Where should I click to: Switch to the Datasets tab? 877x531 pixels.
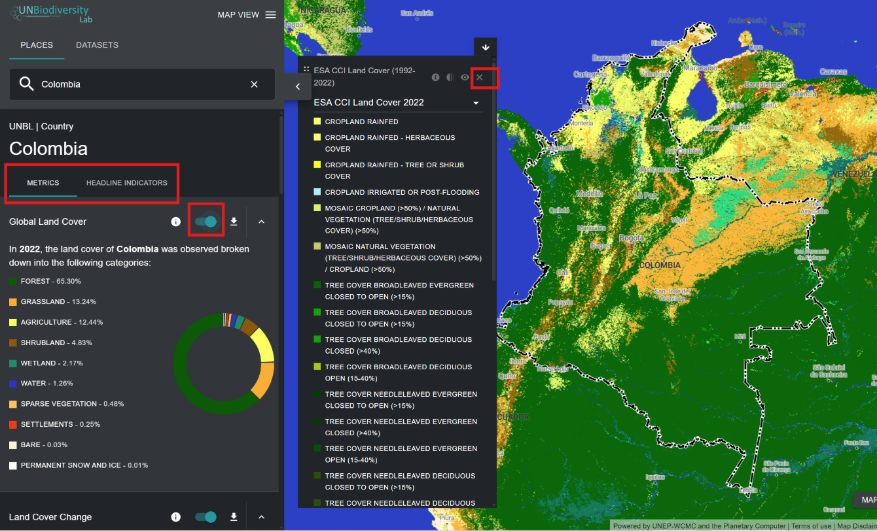[97, 45]
